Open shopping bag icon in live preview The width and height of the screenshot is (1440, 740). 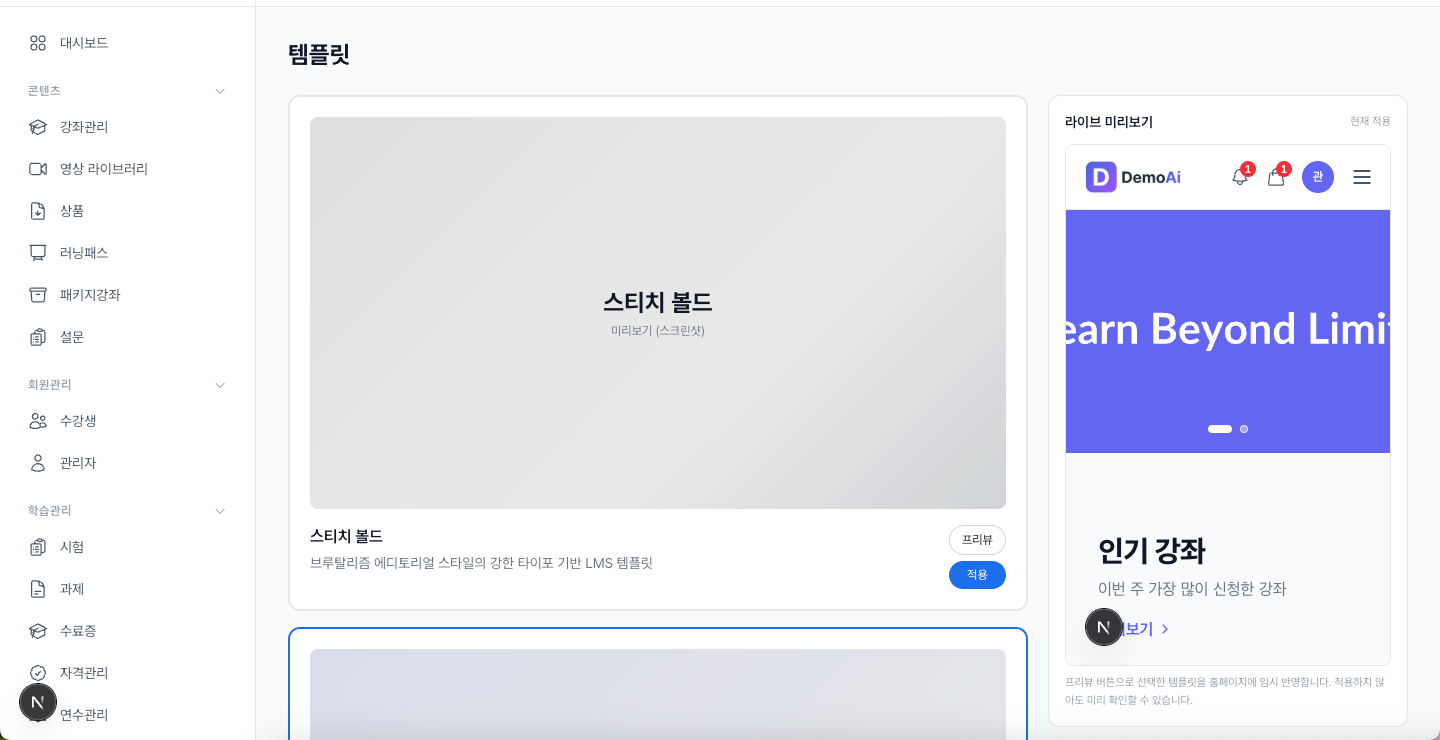click(x=1276, y=177)
